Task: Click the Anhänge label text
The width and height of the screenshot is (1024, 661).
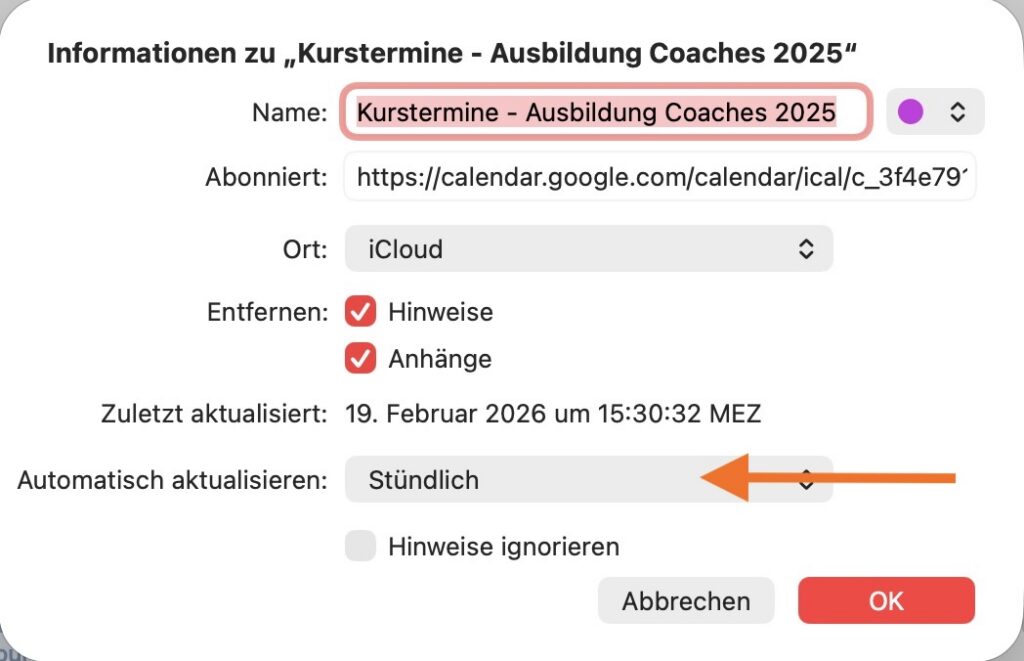Action: pos(440,358)
